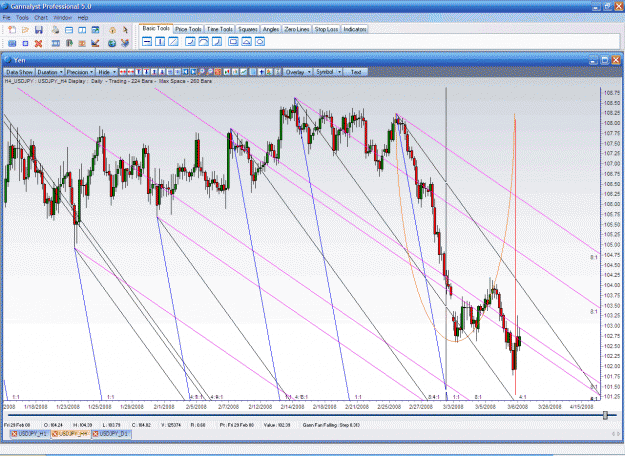Viewport: 625px width, 456px height.
Task: Close the USDJPY_H1 tab with its red X
Action: click(x=14, y=434)
